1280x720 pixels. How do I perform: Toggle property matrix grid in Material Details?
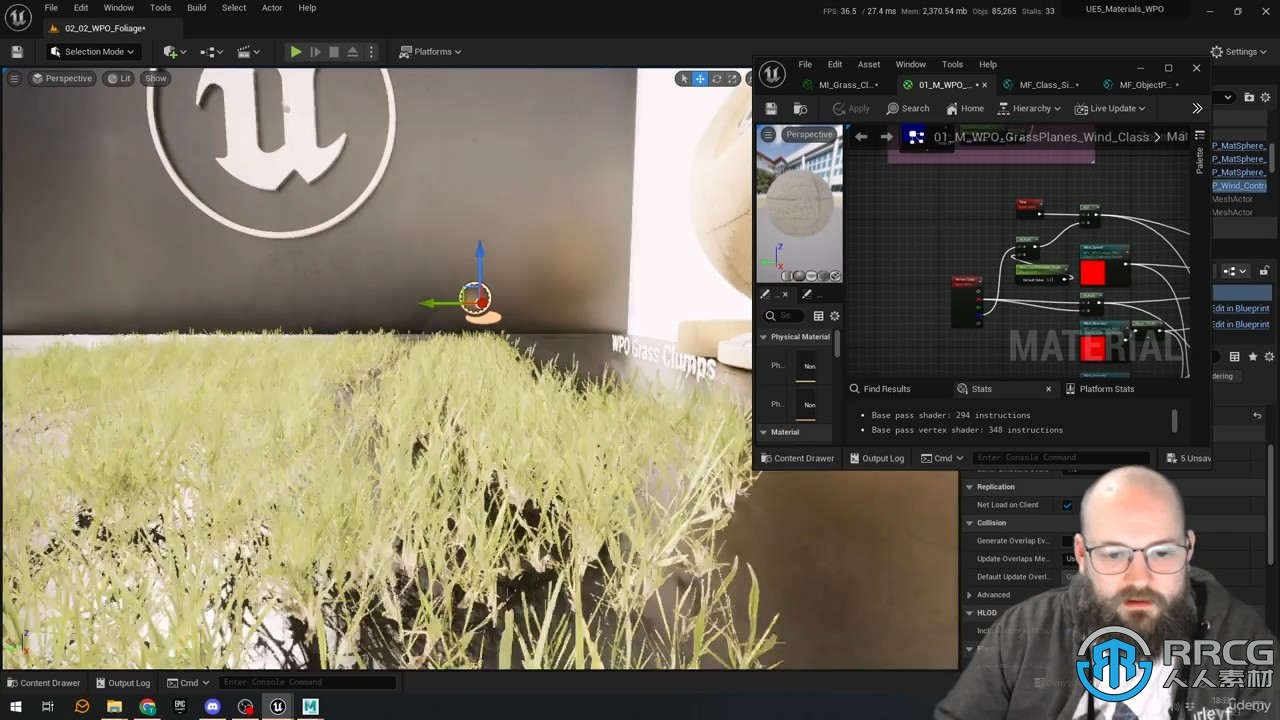point(818,316)
